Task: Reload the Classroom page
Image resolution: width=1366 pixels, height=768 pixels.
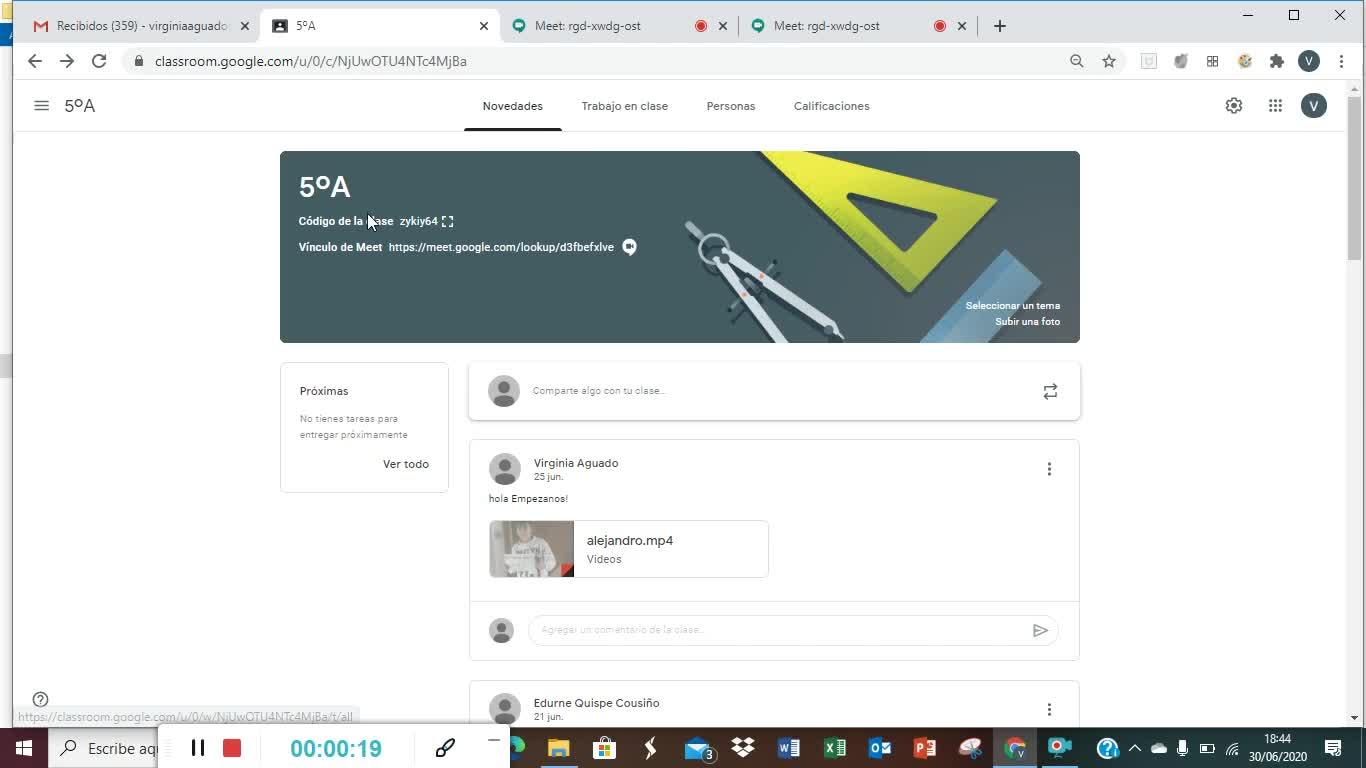Action: point(99,61)
